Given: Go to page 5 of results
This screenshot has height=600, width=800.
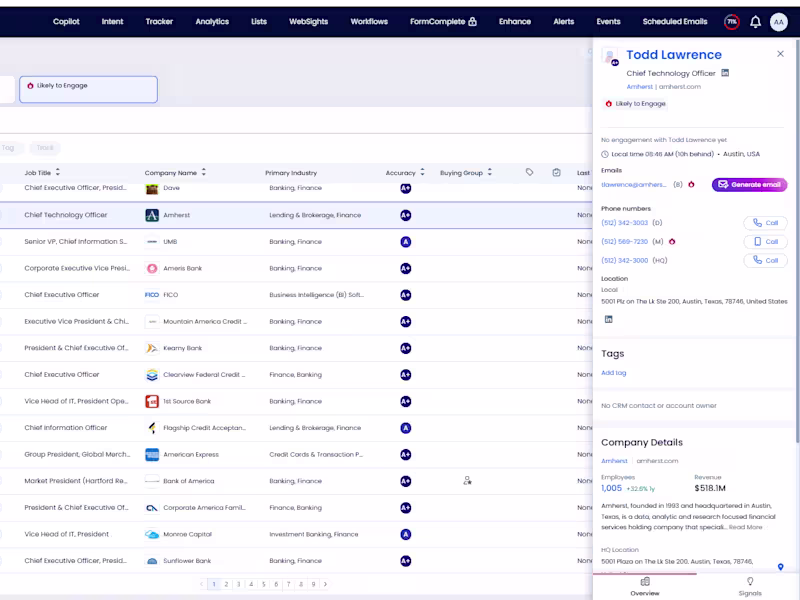Looking at the screenshot, I should coord(263,584).
